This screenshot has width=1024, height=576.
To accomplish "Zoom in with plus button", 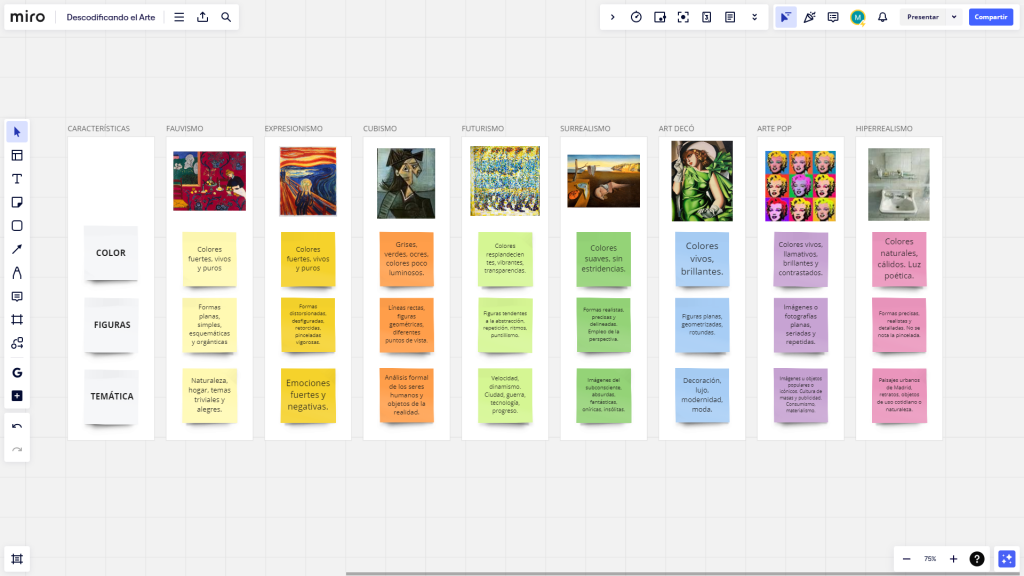I will coord(953,559).
